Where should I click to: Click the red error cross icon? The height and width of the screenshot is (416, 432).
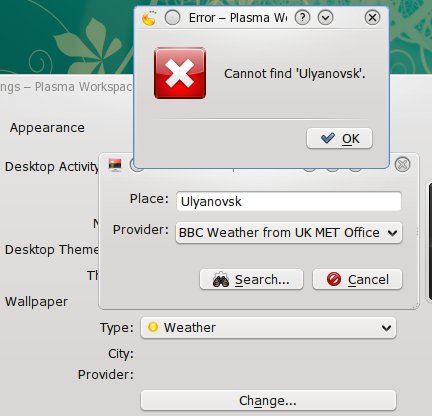[180, 73]
